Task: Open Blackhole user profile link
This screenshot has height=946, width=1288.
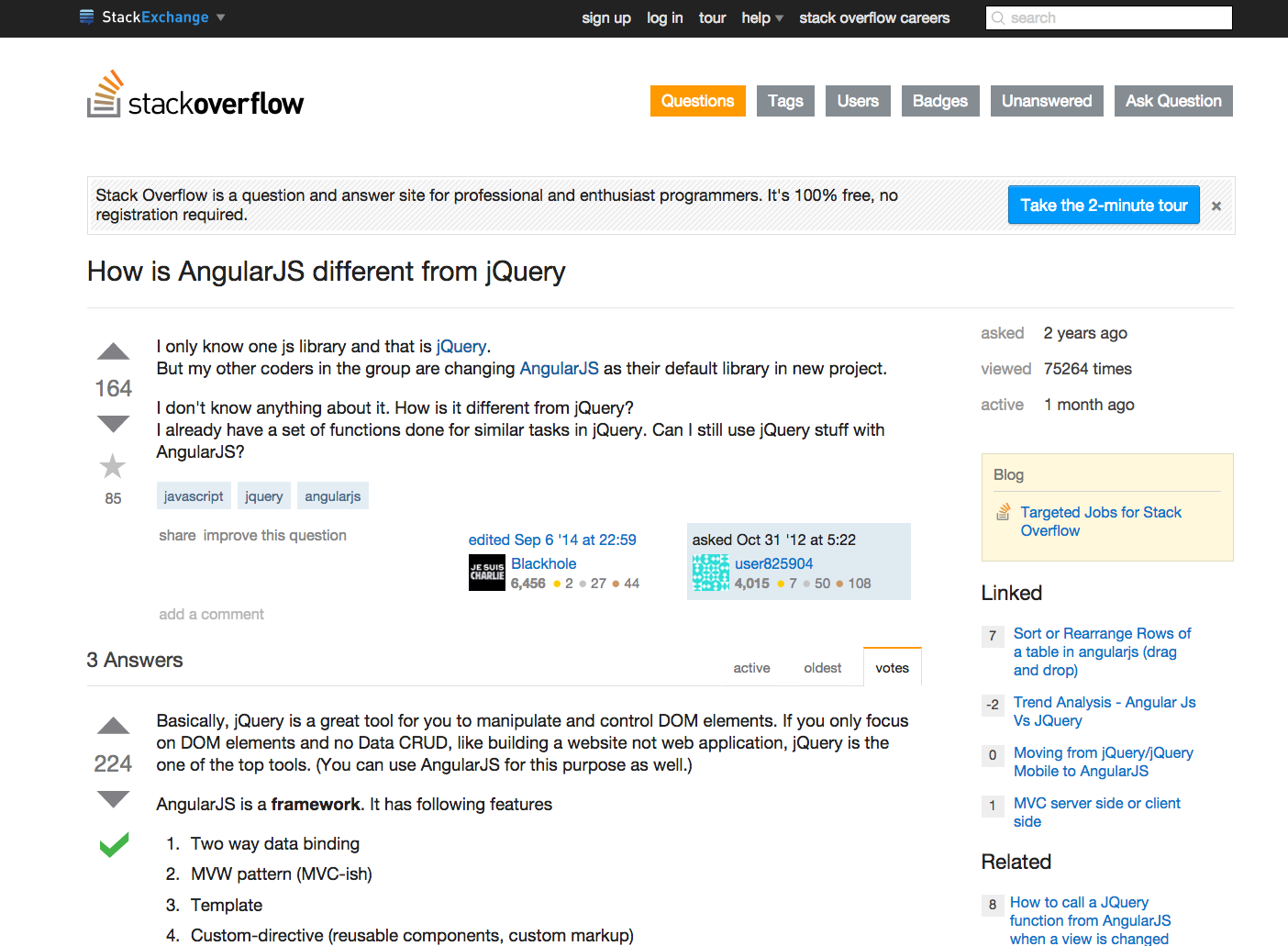Action: (x=544, y=563)
